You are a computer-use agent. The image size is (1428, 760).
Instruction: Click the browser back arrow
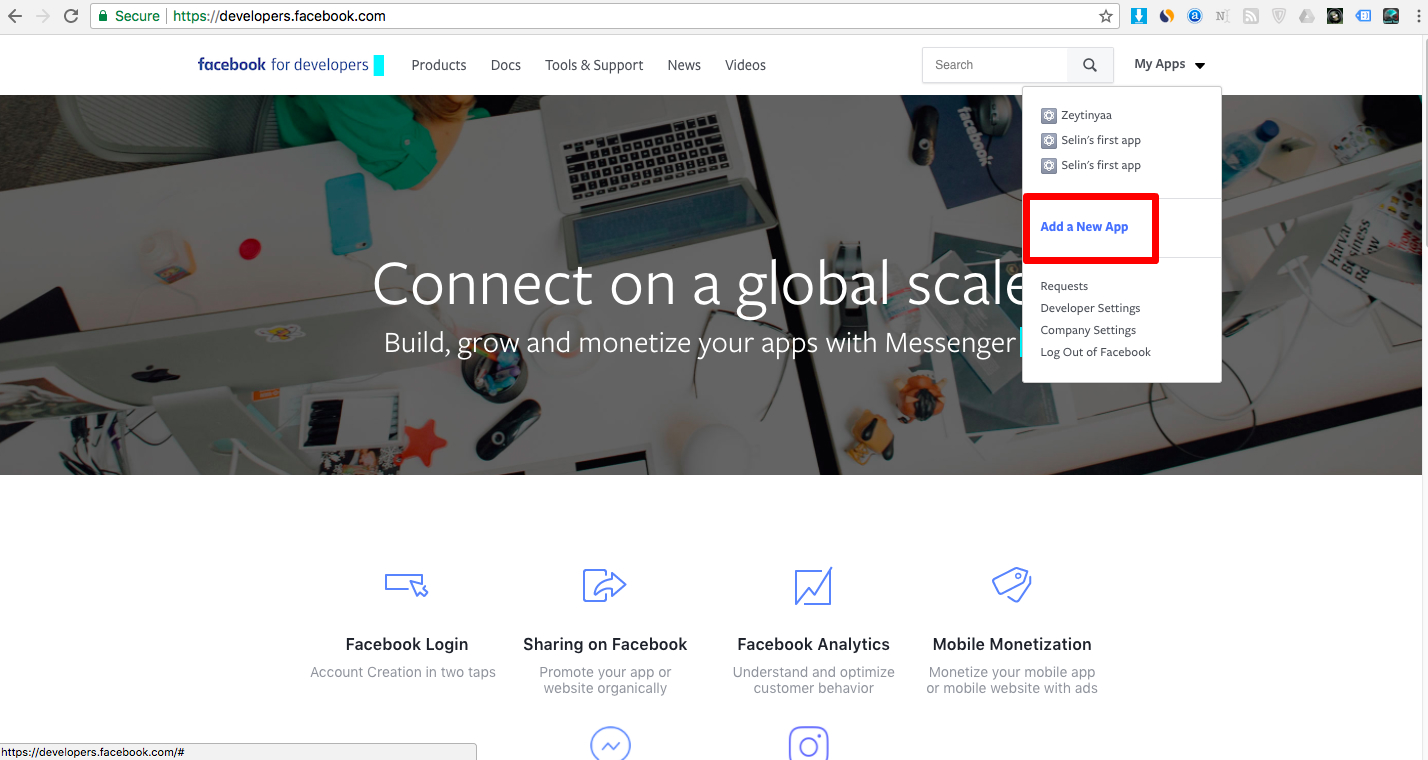(15, 16)
